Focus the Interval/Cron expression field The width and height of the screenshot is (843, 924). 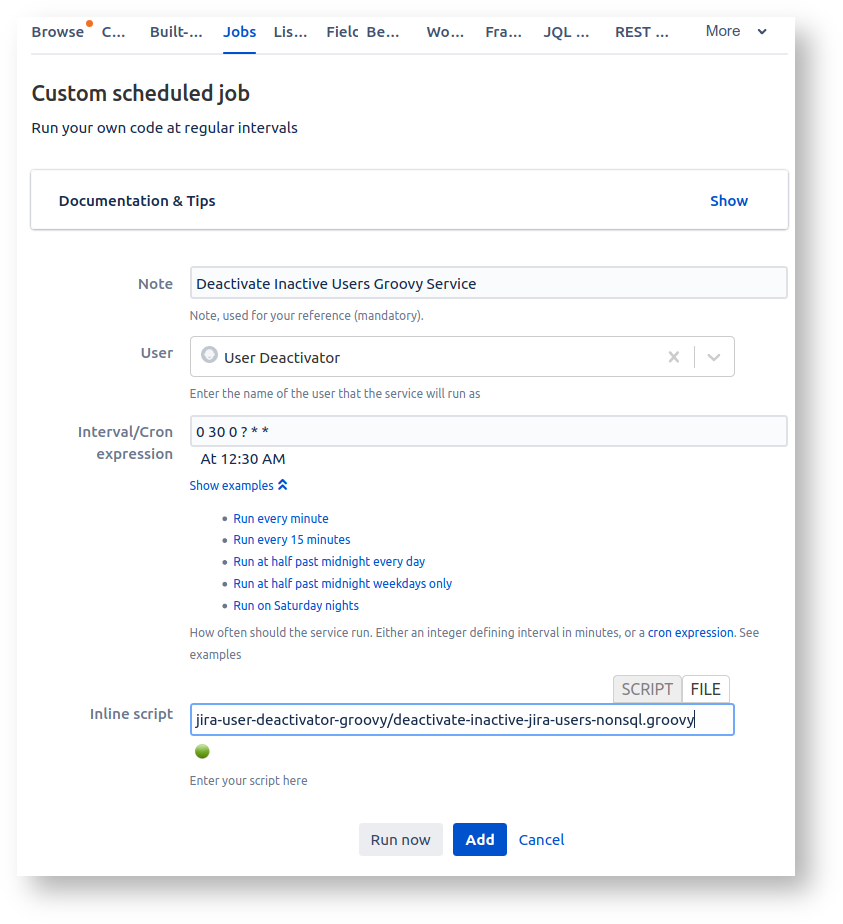488,431
